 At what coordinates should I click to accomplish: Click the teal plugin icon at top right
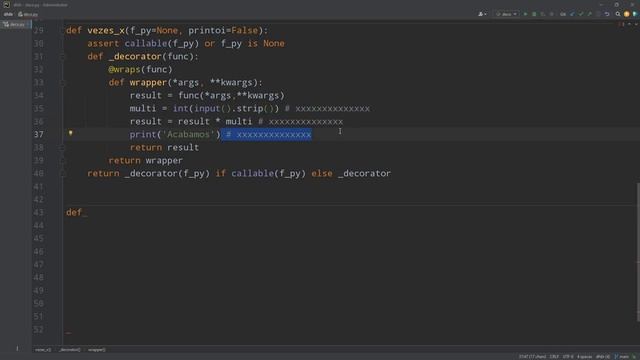click(x=635, y=14)
